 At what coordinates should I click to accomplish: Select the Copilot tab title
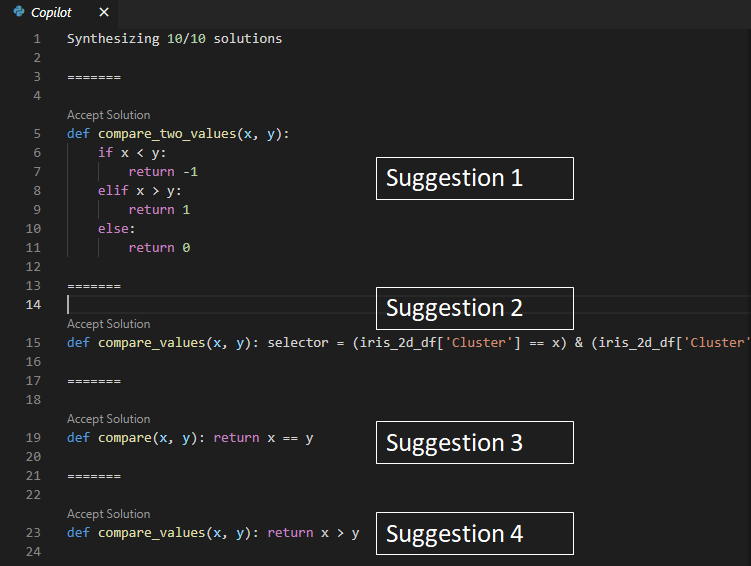[52, 12]
